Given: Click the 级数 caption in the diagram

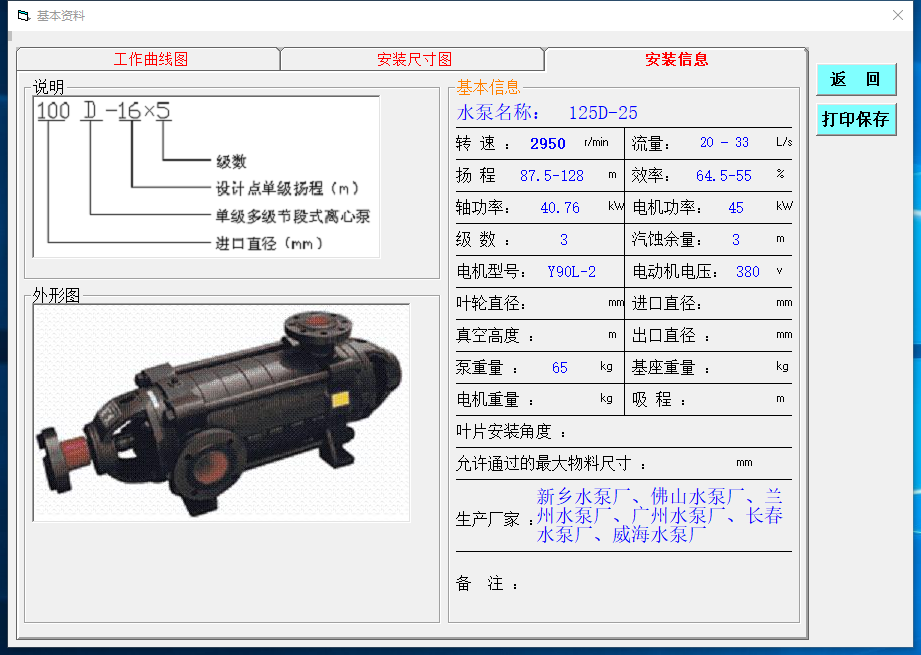Looking at the screenshot, I should coord(231,162).
